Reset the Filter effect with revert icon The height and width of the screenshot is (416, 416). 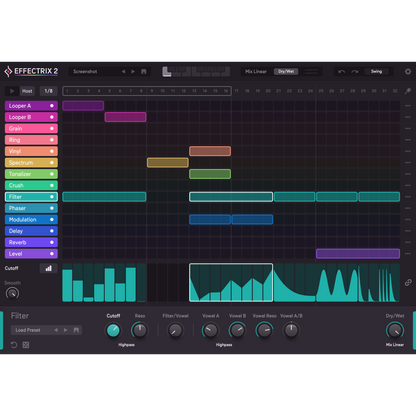point(14,345)
